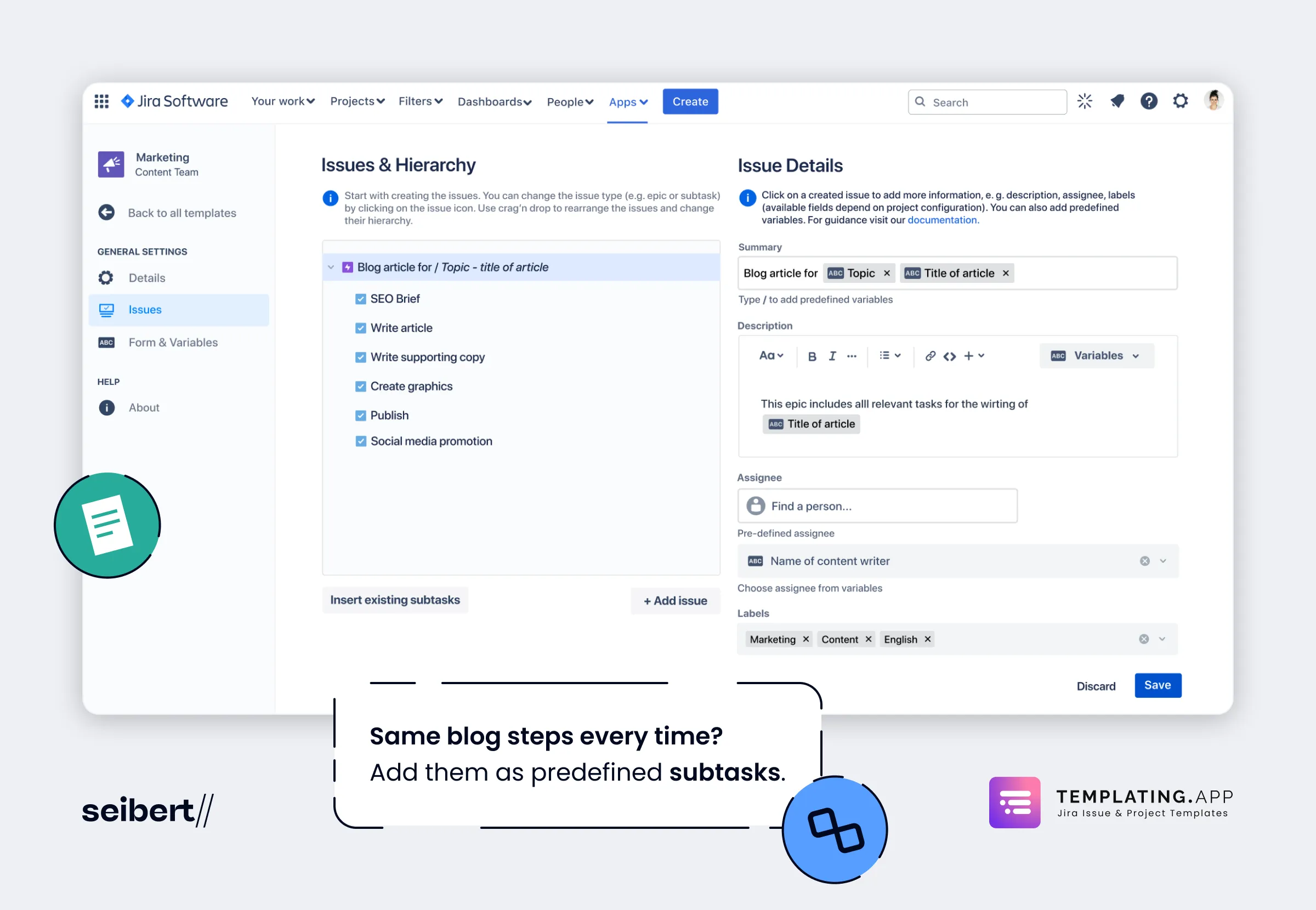
Task: Open the documentation link
Action: [943, 220]
